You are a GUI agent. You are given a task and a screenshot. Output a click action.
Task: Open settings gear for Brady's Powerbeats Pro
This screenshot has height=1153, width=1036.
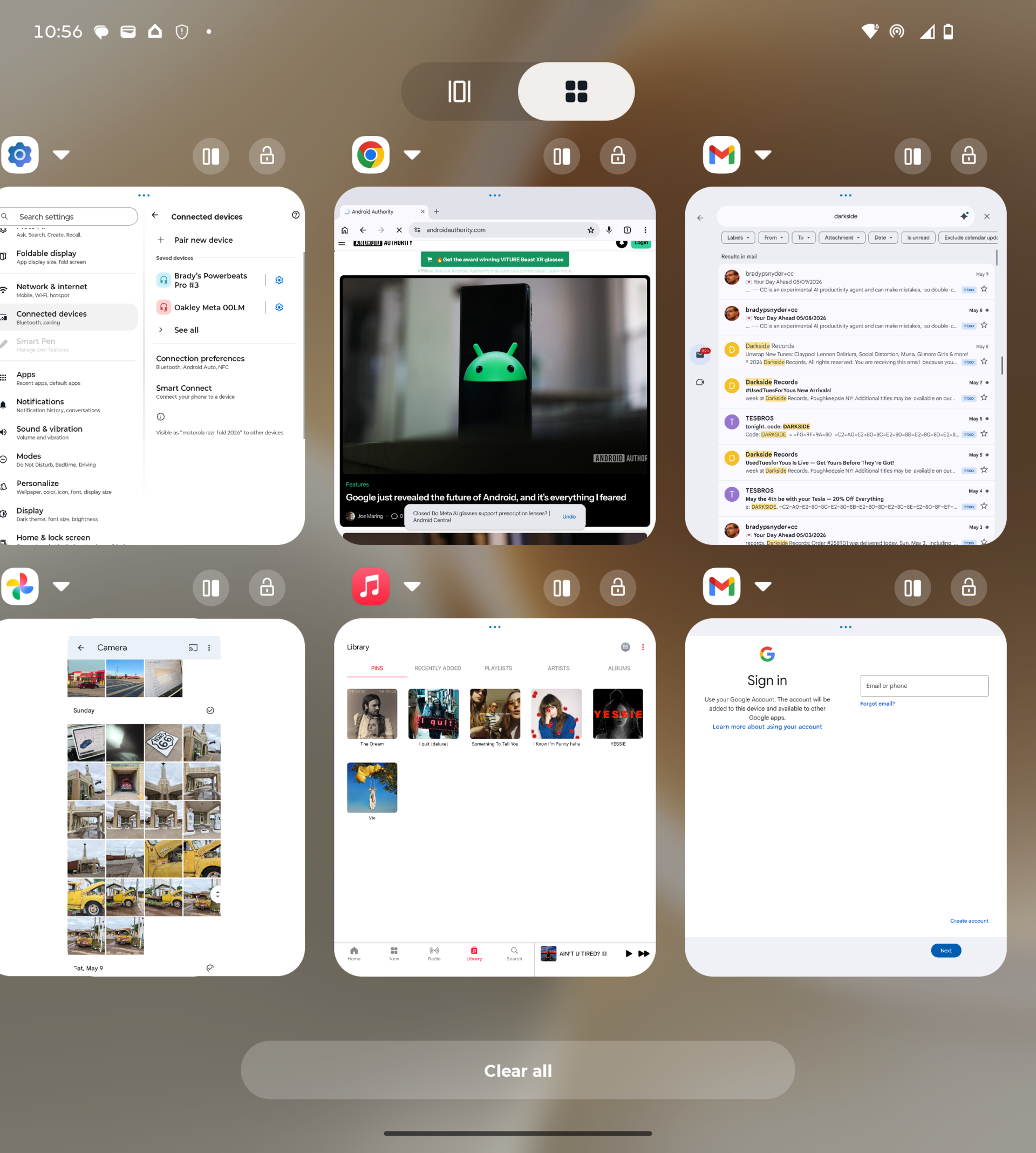point(279,280)
